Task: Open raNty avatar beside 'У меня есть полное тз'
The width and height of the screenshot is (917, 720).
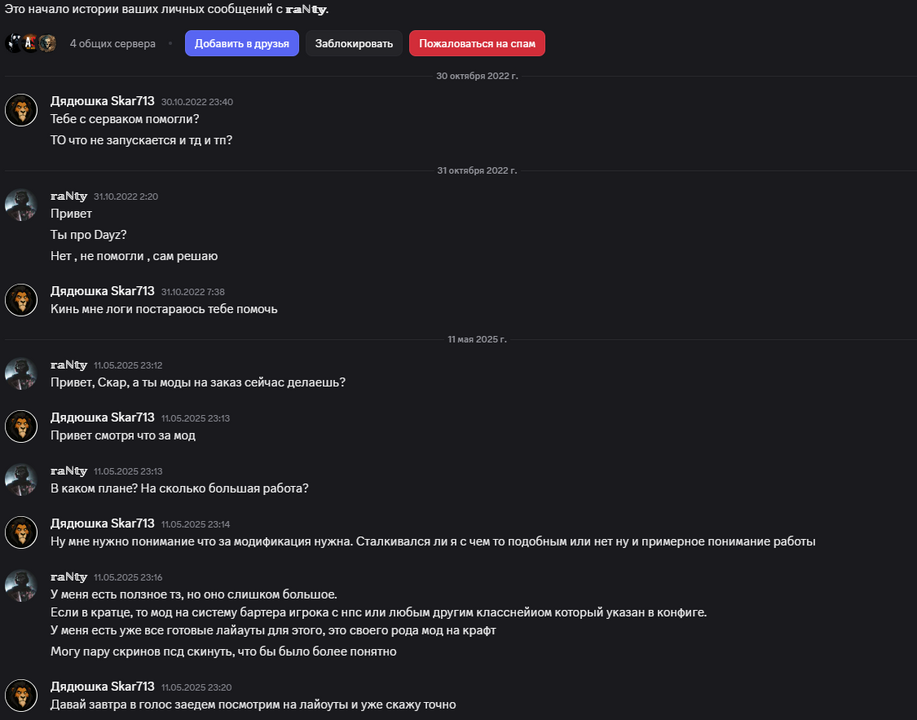Action: click(21, 585)
